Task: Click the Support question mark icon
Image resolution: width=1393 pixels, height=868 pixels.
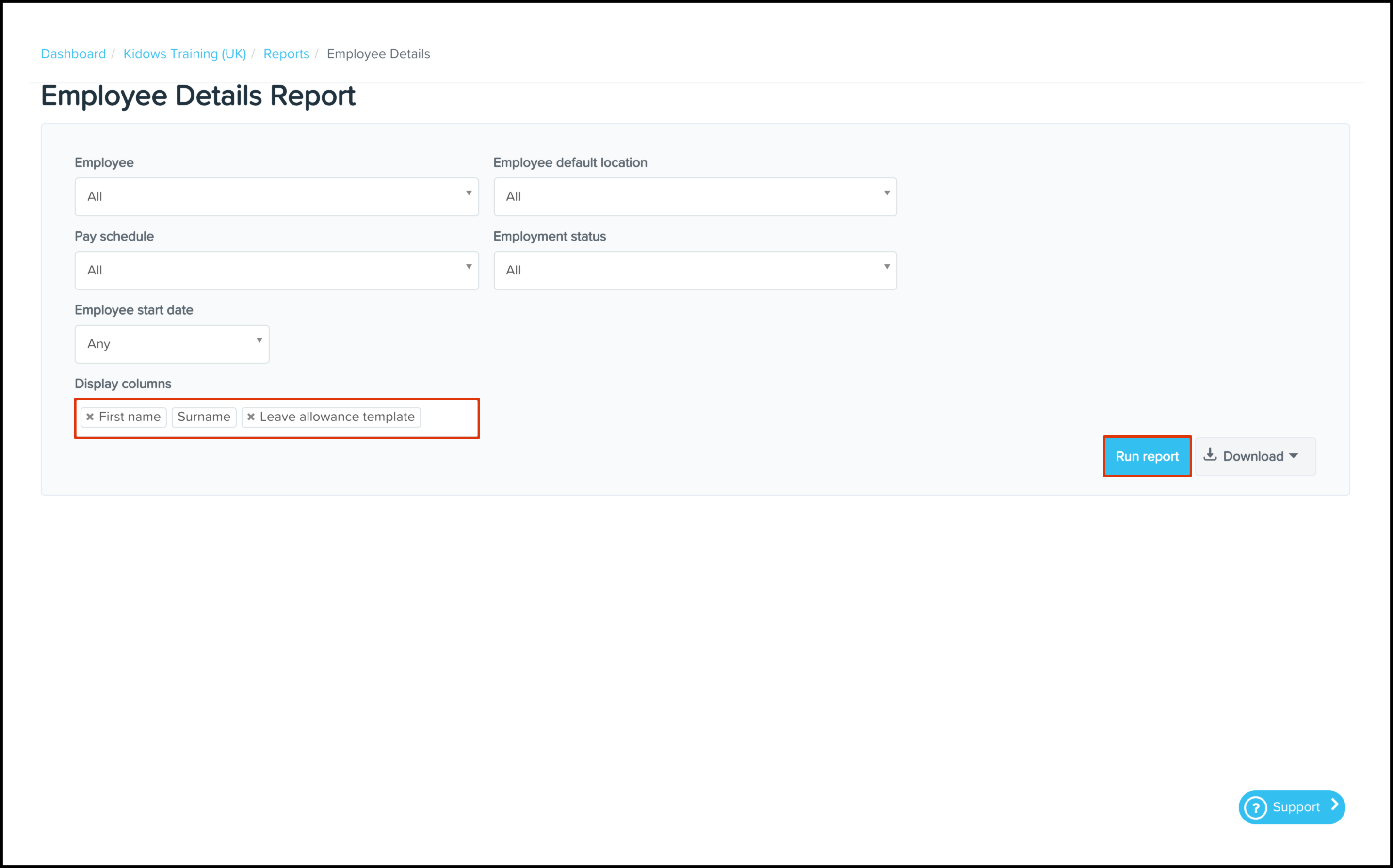Action: click(1255, 808)
